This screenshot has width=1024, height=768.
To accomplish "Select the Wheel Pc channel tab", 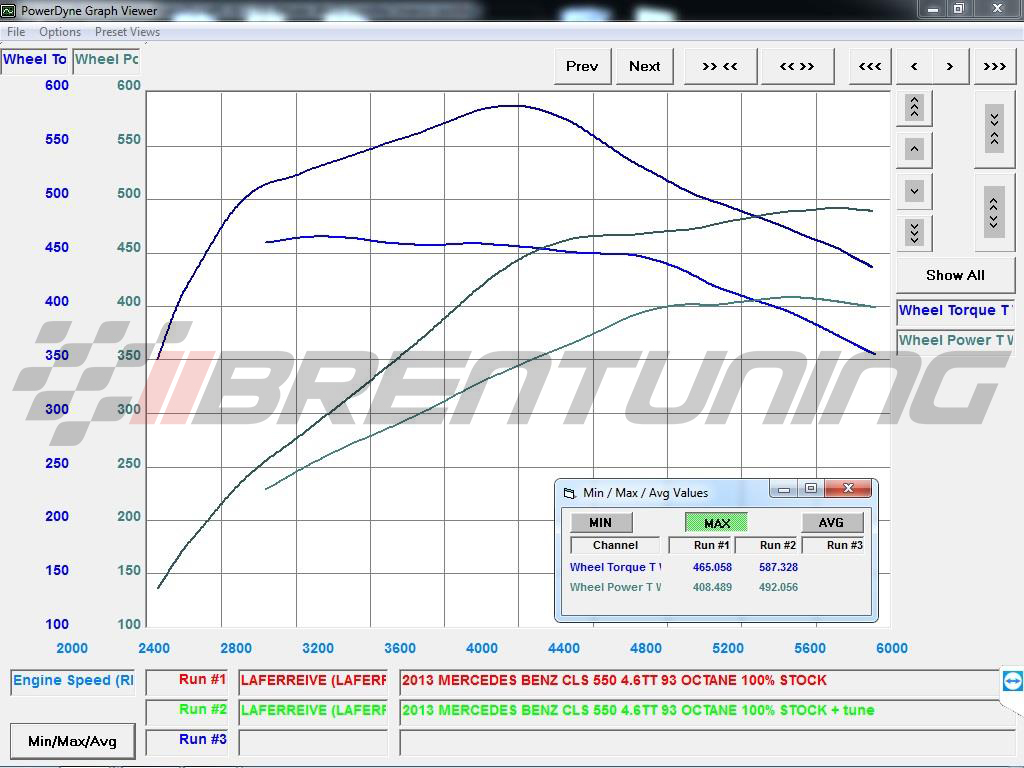I will (106, 60).
